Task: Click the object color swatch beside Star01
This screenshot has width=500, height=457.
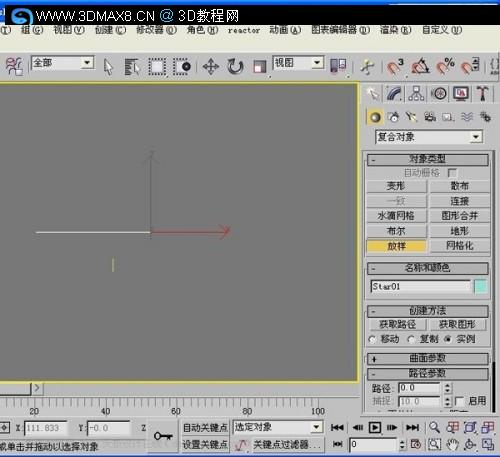Action: [x=480, y=286]
